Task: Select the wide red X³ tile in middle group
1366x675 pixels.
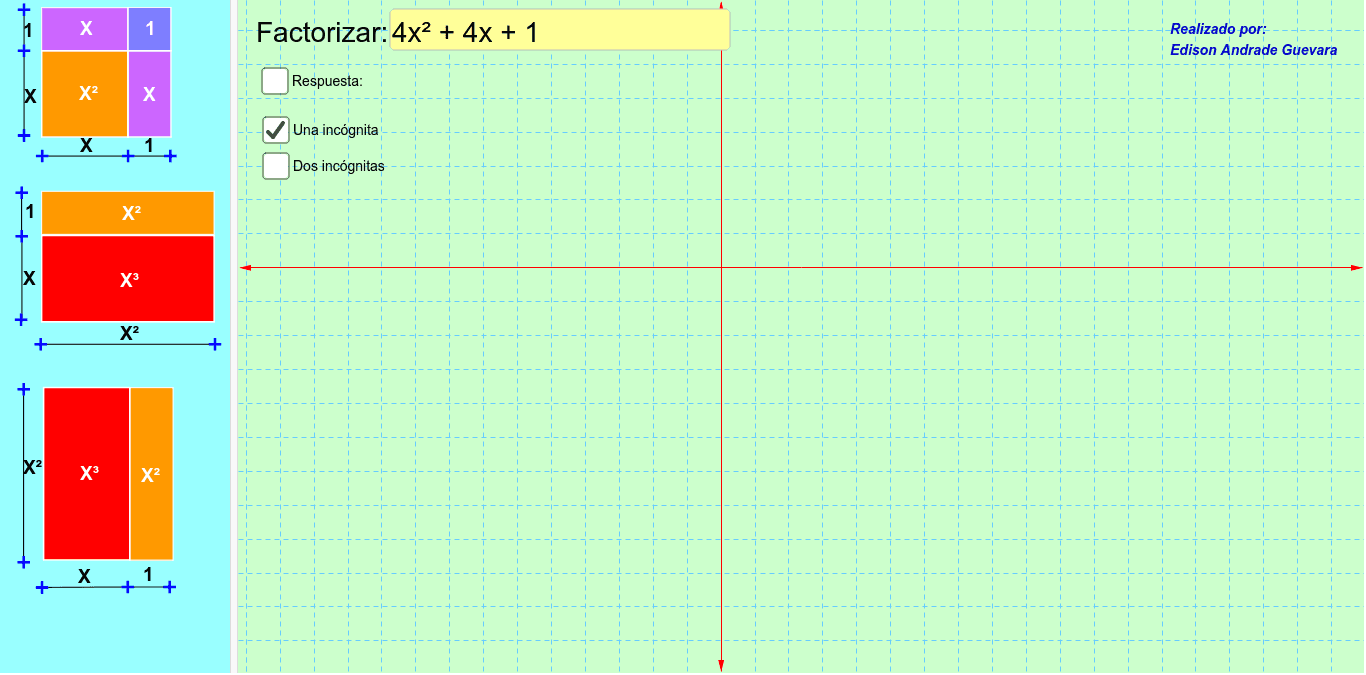Action: pyautogui.click(x=128, y=279)
